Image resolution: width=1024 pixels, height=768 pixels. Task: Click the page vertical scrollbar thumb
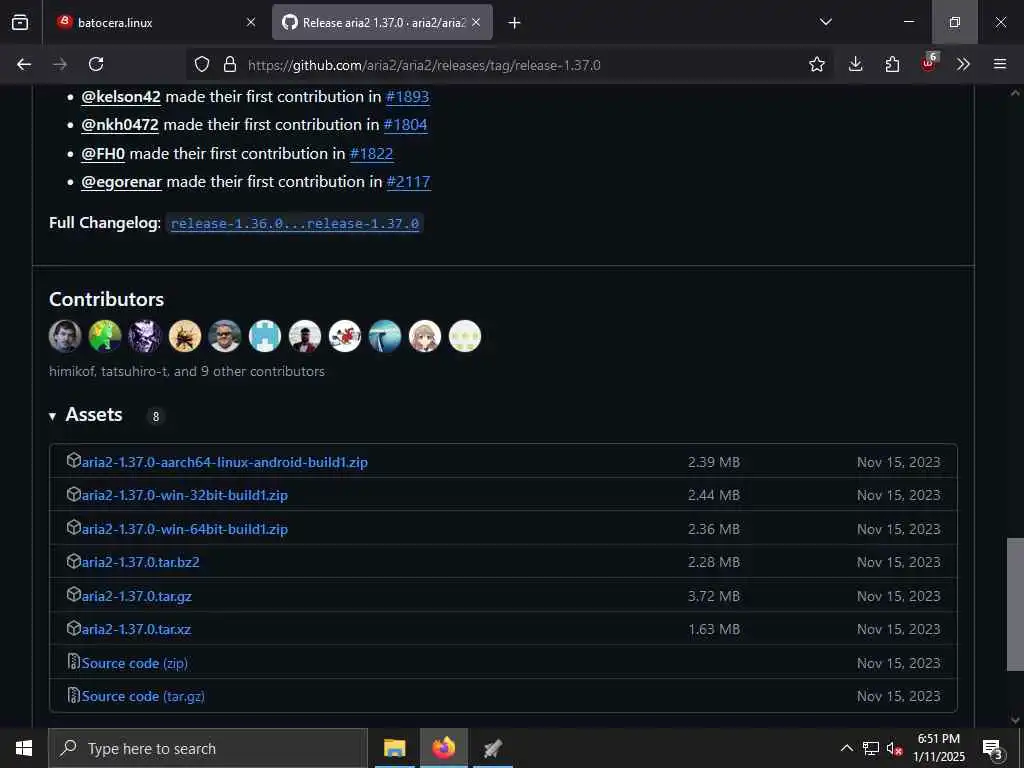point(1015,604)
